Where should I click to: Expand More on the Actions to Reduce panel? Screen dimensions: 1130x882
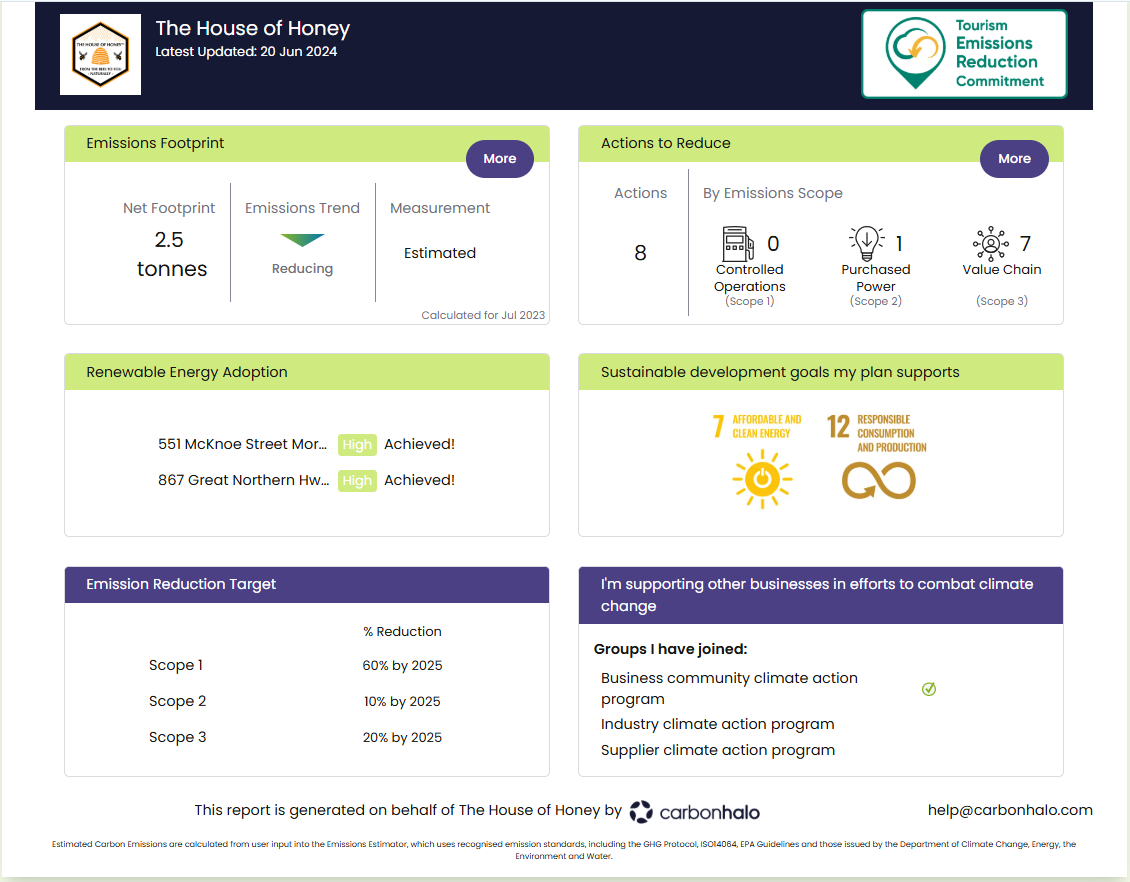[x=1014, y=158]
